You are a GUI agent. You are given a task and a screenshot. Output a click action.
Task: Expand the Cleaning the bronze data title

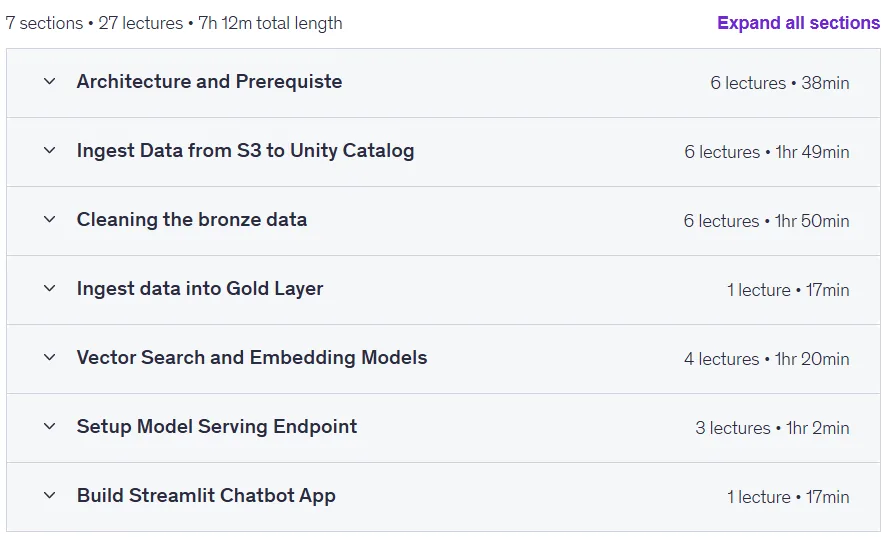192,220
